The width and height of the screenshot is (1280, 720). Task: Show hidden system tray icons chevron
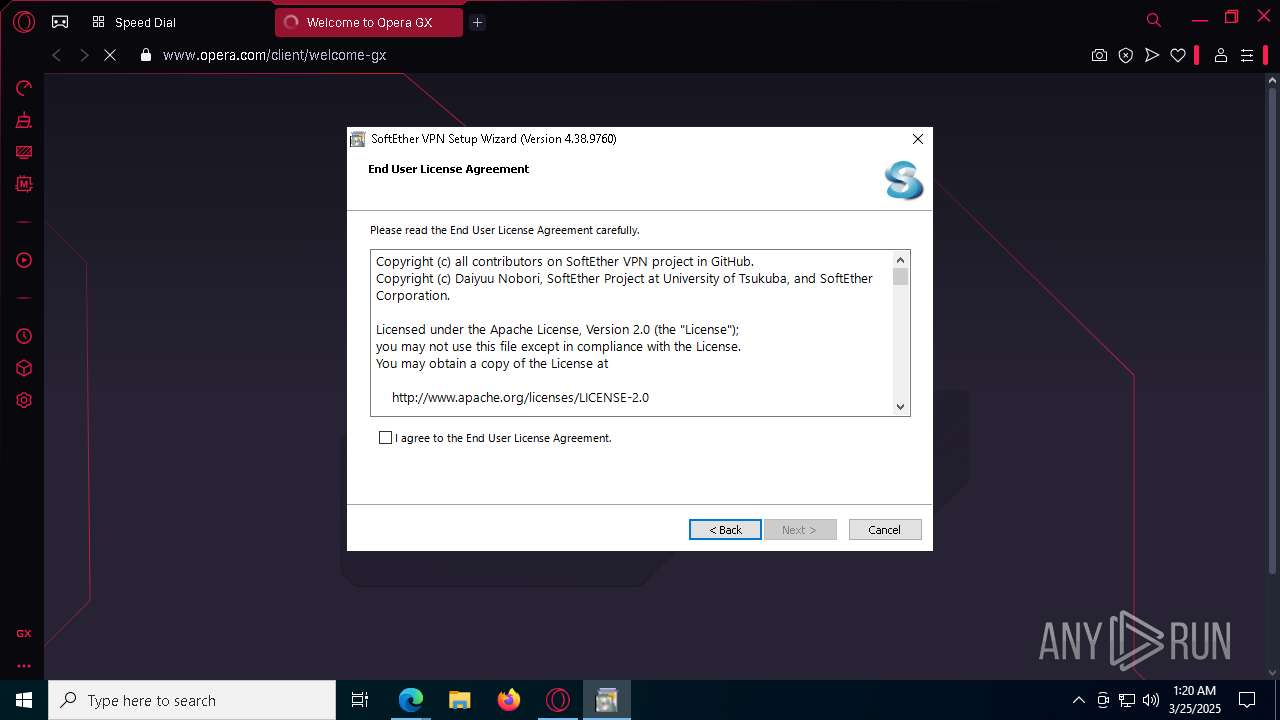point(1078,700)
